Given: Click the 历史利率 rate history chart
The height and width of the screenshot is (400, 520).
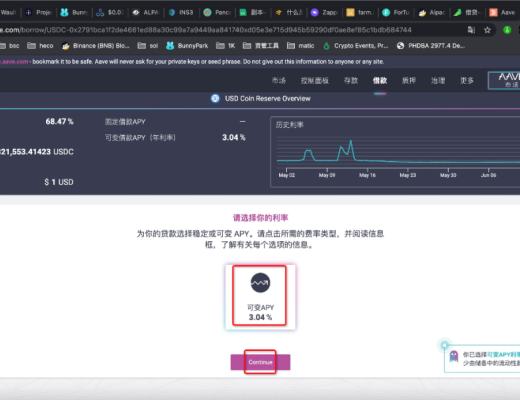Looking at the screenshot, I should tap(395, 152).
